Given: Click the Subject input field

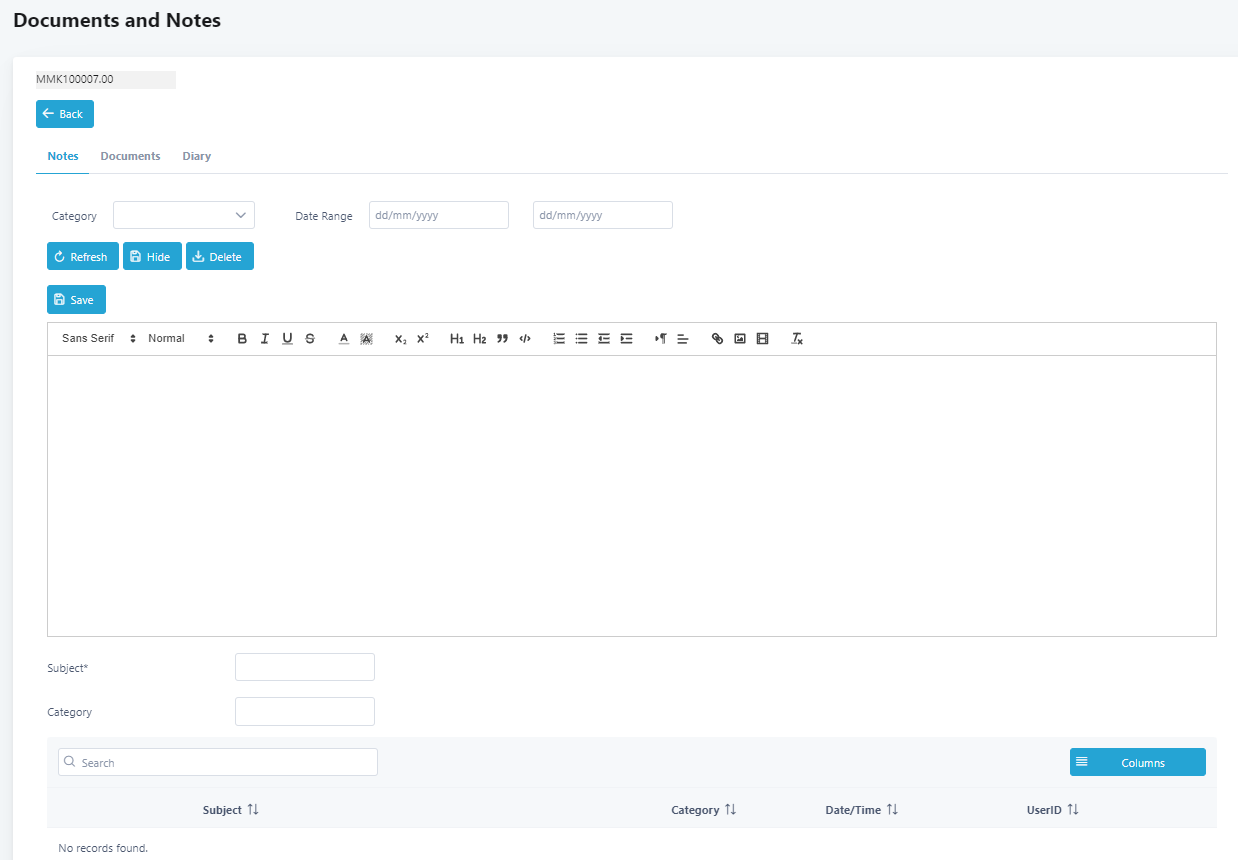Looking at the screenshot, I should [x=304, y=667].
